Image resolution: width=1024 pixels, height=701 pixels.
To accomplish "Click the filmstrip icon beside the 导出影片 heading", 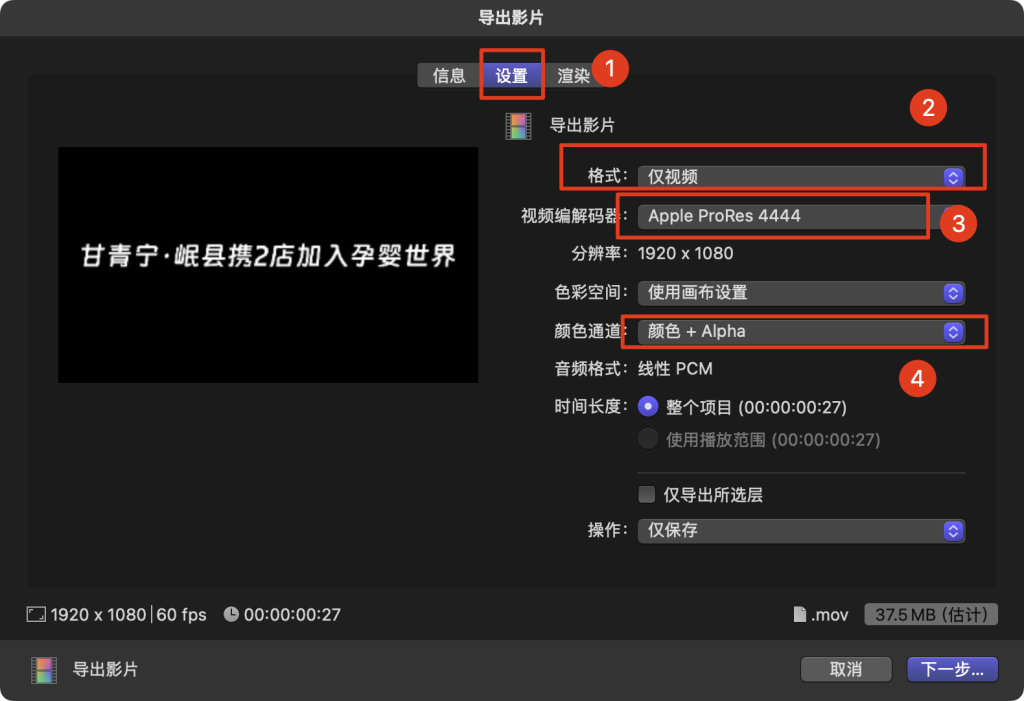I will coord(518,126).
